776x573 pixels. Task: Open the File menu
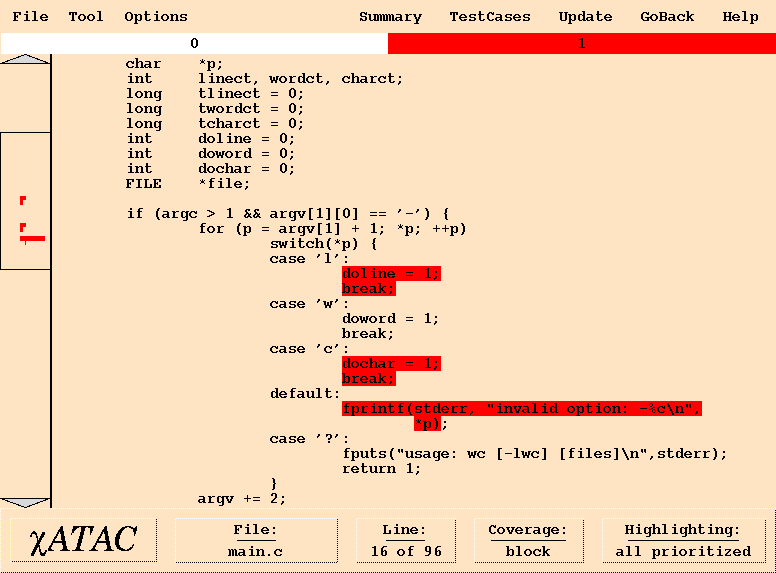(x=30, y=17)
